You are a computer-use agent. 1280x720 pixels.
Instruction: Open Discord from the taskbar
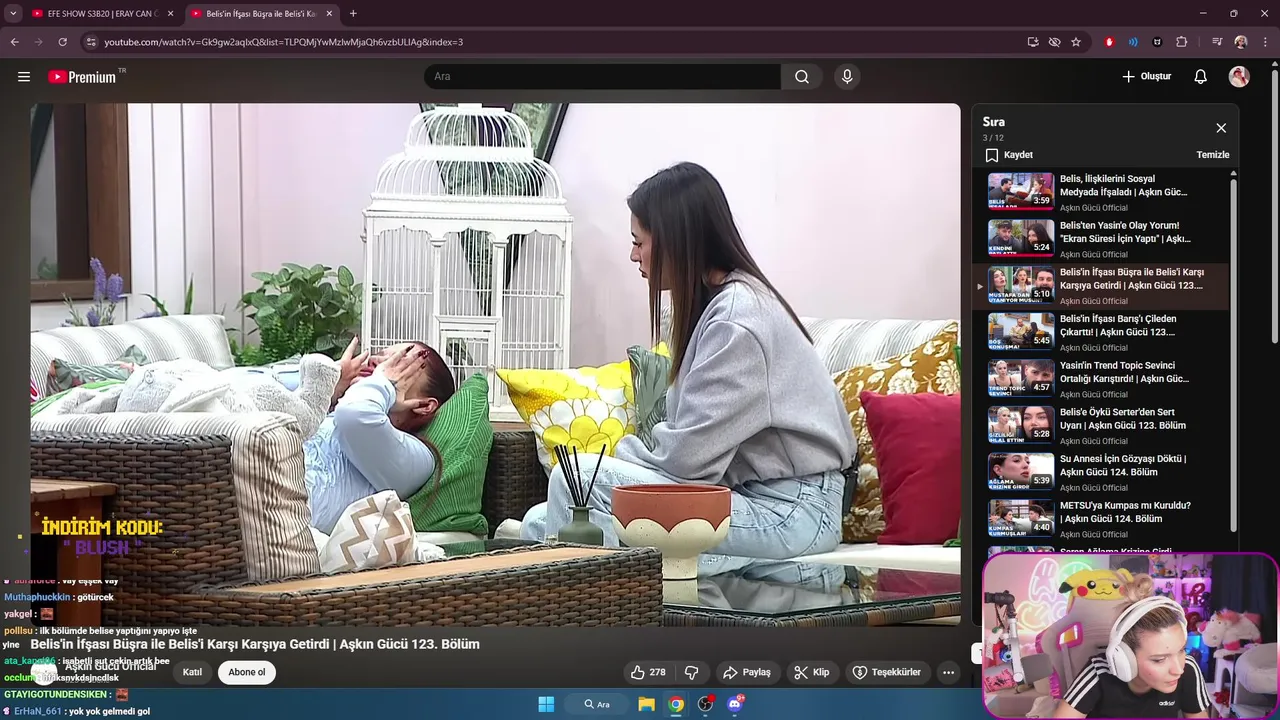click(x=735, y=704)
